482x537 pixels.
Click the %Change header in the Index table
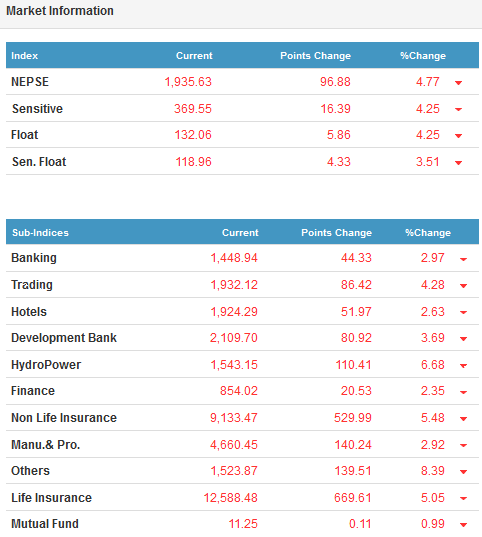click(423, 56)
